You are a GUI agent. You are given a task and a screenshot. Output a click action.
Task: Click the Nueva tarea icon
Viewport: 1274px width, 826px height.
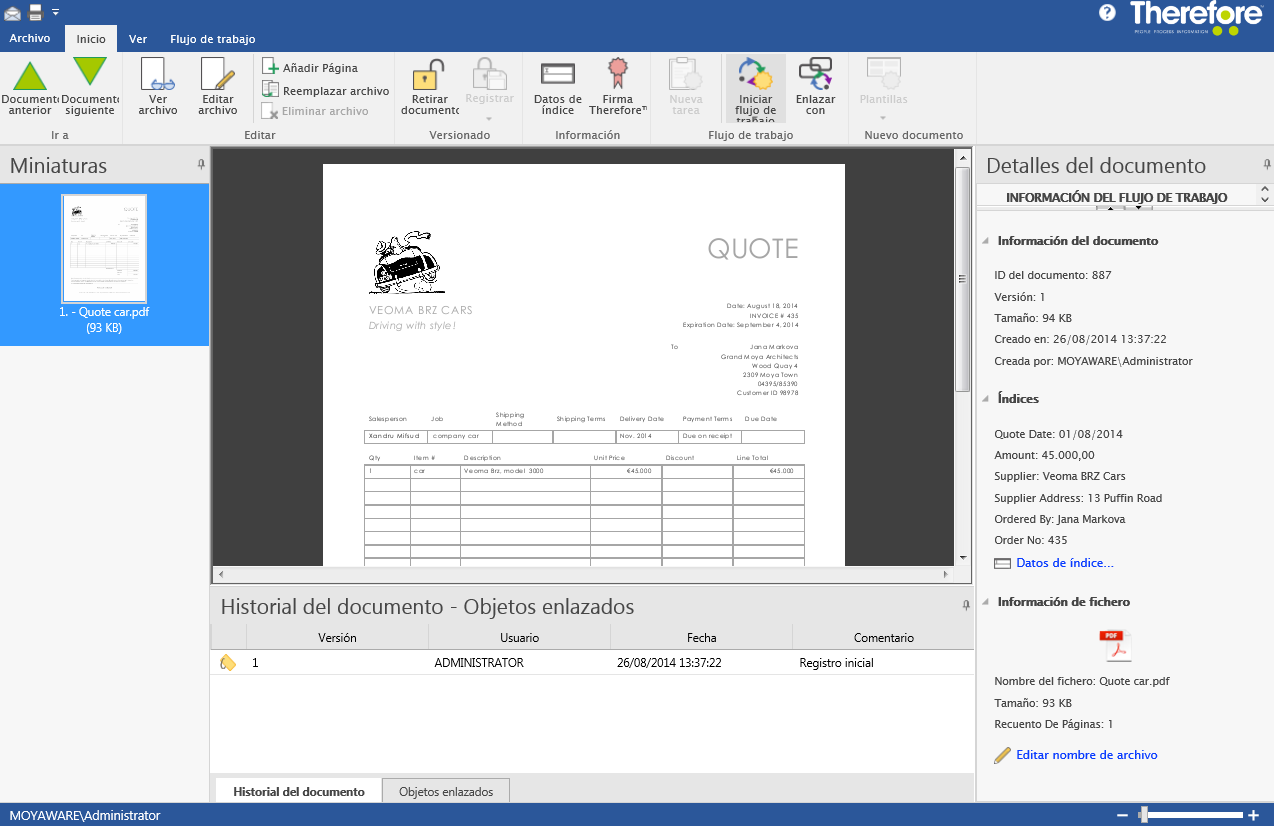coord(686,74)
